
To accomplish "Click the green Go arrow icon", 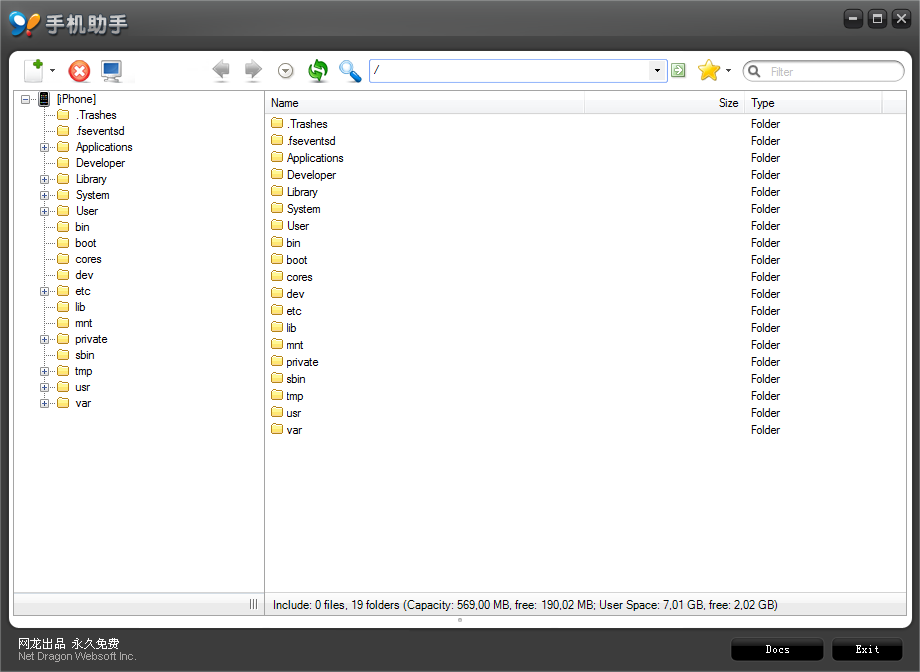I will pyautogui.click(x=678, y=70).
